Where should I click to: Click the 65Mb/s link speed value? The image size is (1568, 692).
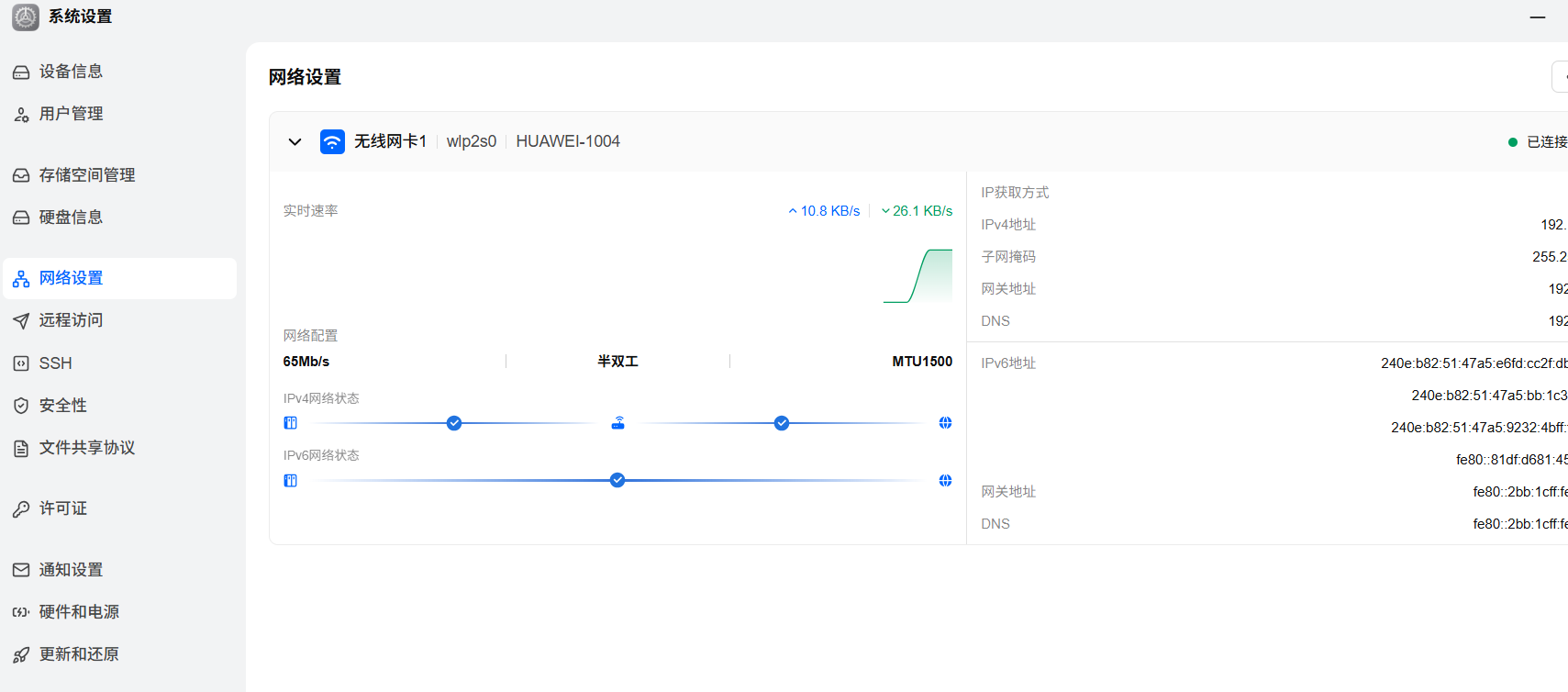pos(306,362)
